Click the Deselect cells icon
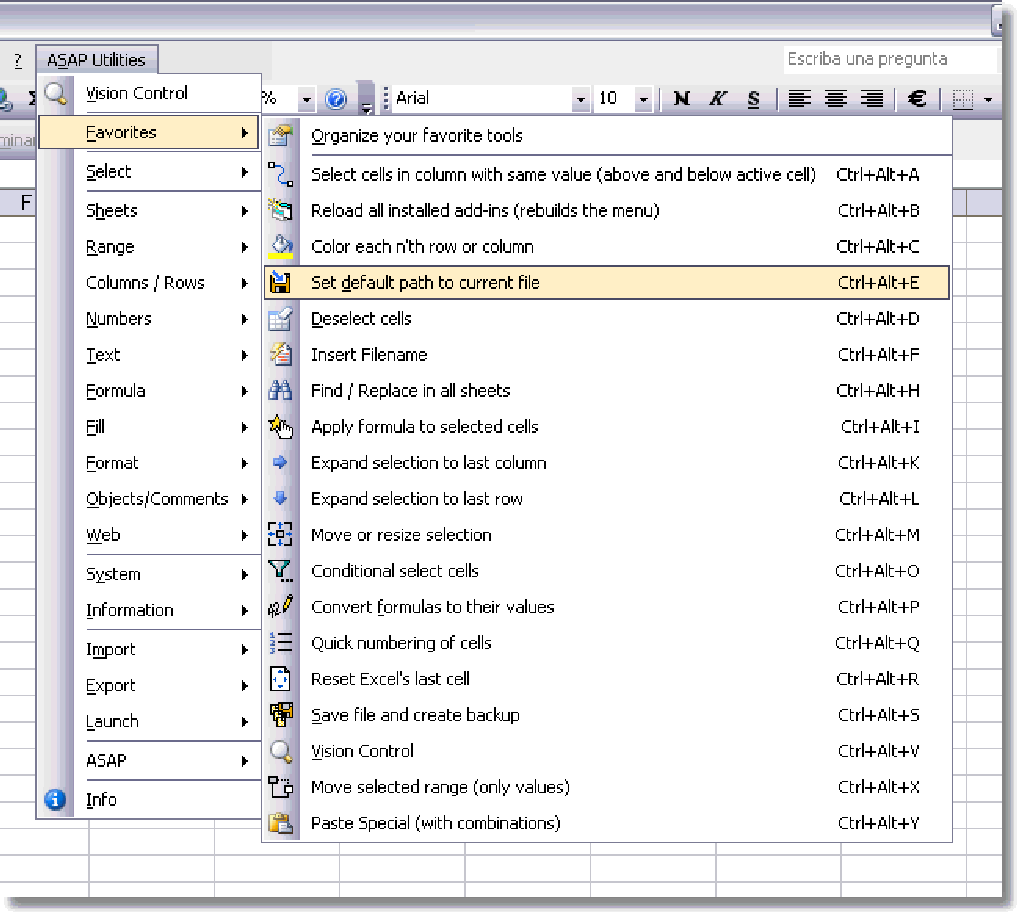 (280, 319)
